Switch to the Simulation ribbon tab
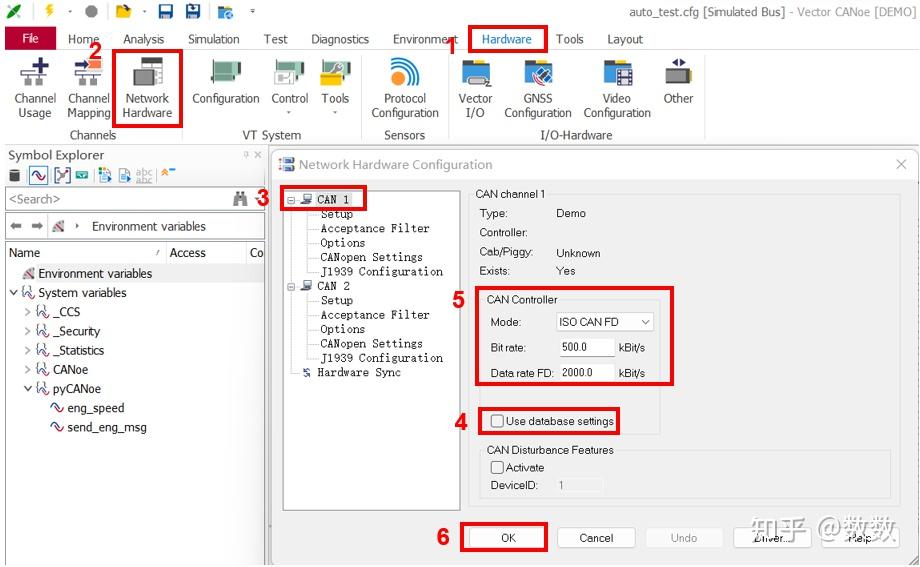The image size is (920, 567). [x=214, y=39]
